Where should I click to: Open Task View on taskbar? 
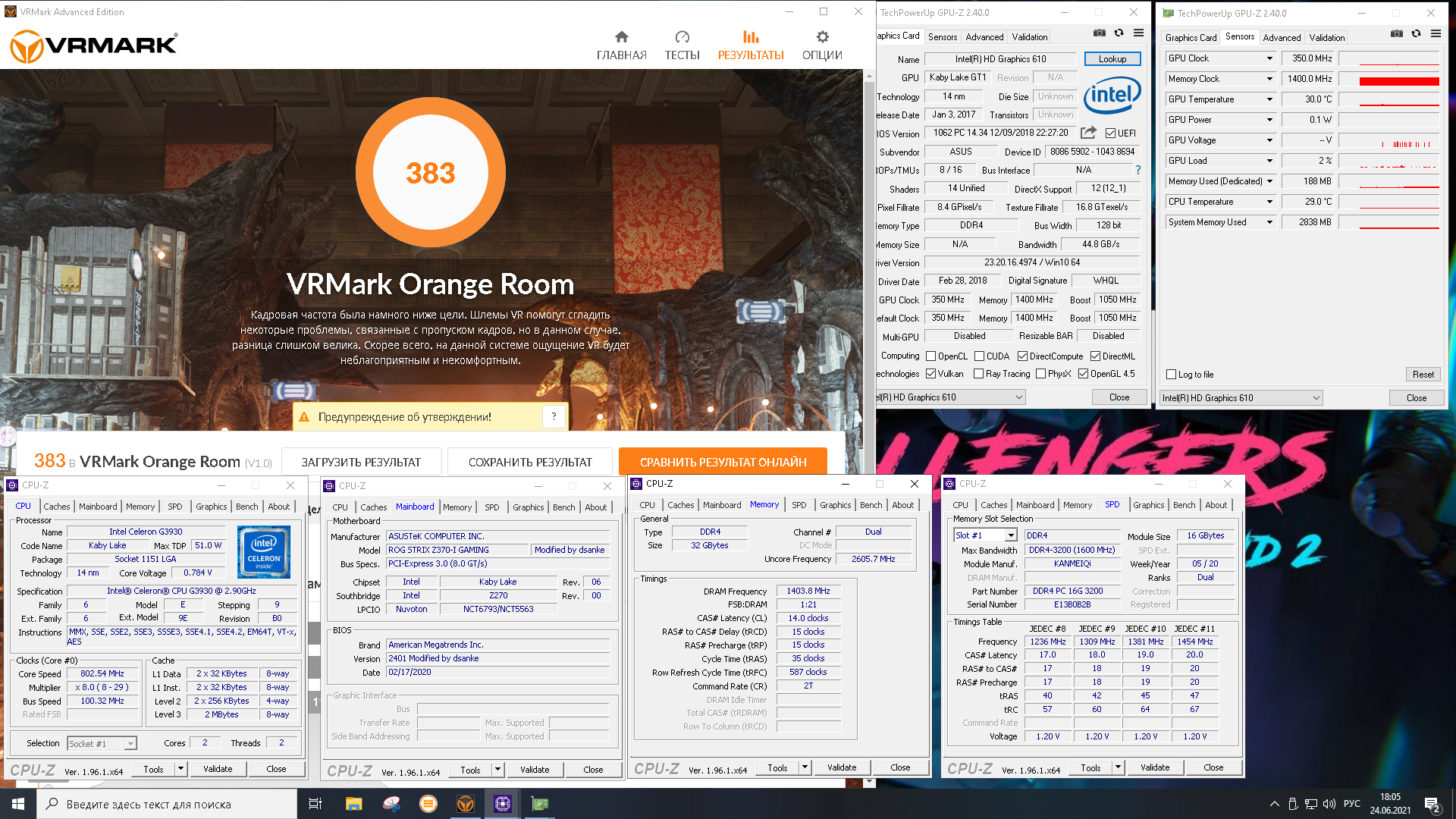pos(315,804)
